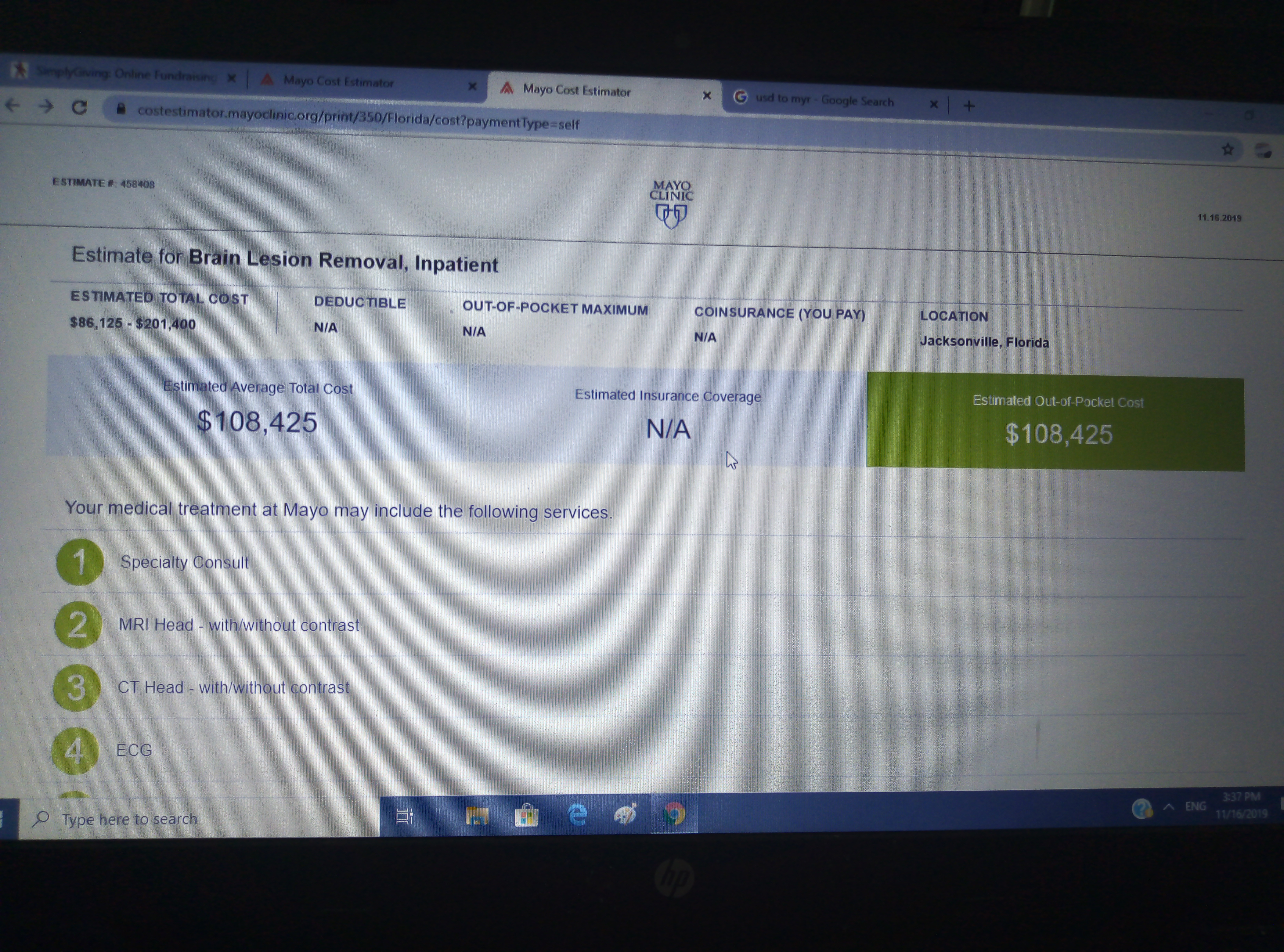Image resolution: width=1284 pixels, height=952 pixels.
Task: Click the Specialty Consult service
Action: click(184, 562)
